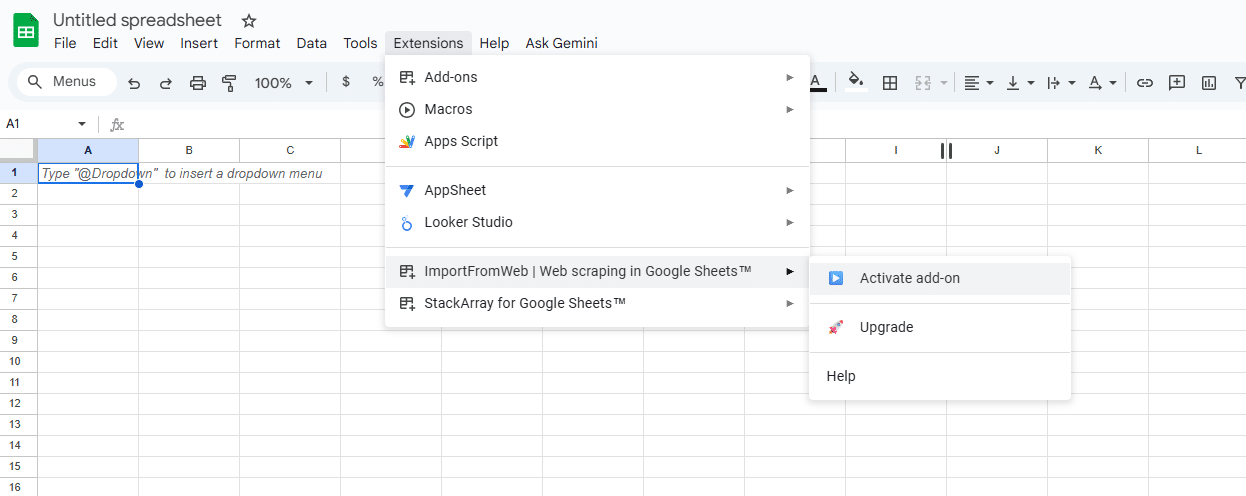Open the 100% zoom dropdown
Viewport: 1246px width, 496px height.
pyautogui.click(x=283, y=83)
